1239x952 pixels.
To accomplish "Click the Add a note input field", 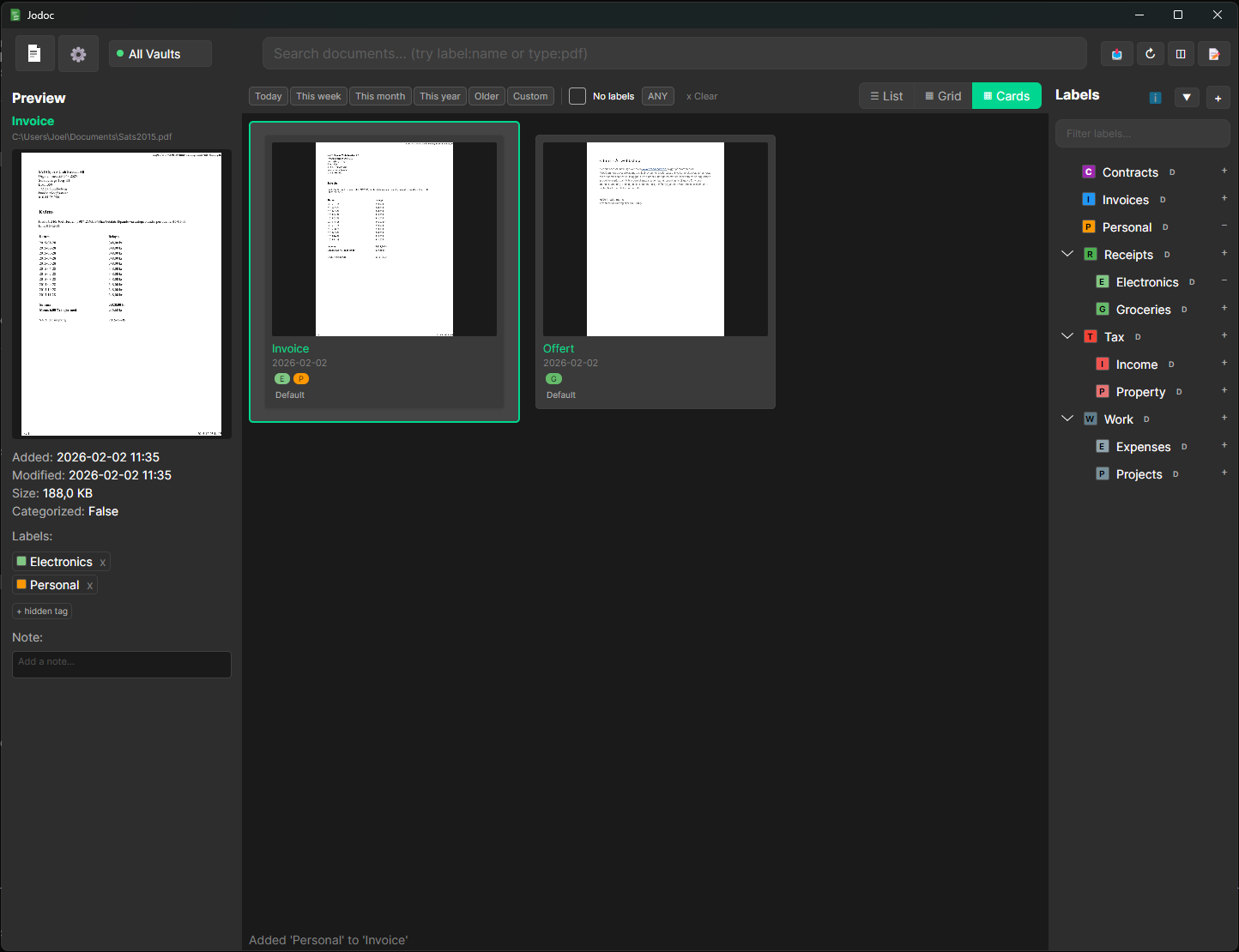I will [x=121, y=664].
